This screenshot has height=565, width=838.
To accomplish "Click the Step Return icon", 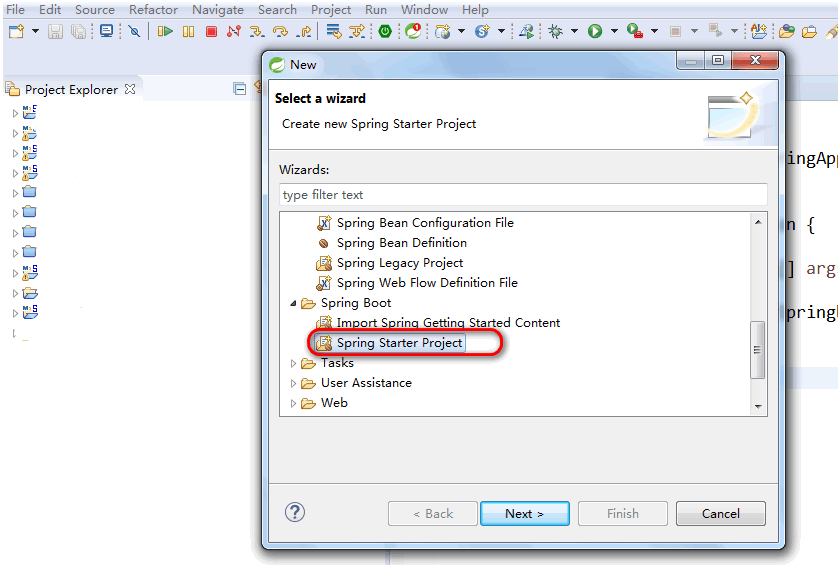I will tap(304, 32).
